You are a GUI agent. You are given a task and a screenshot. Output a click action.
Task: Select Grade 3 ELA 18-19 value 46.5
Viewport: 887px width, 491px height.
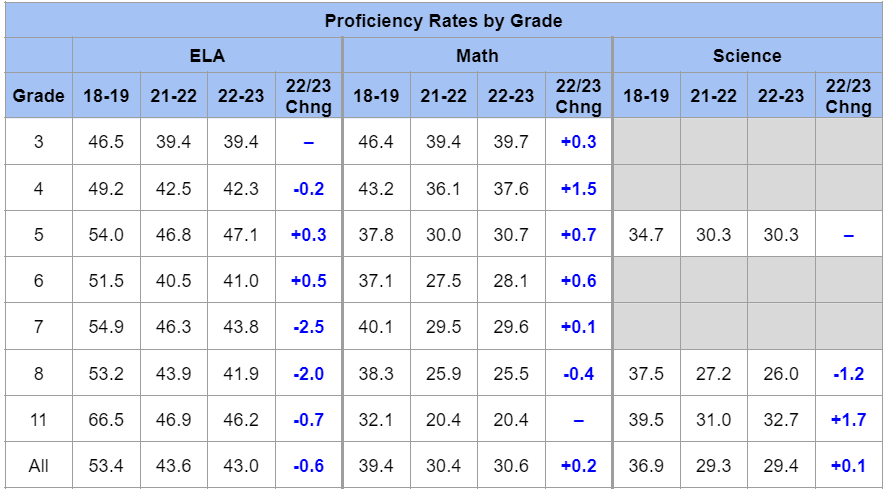tap(106, 142)
